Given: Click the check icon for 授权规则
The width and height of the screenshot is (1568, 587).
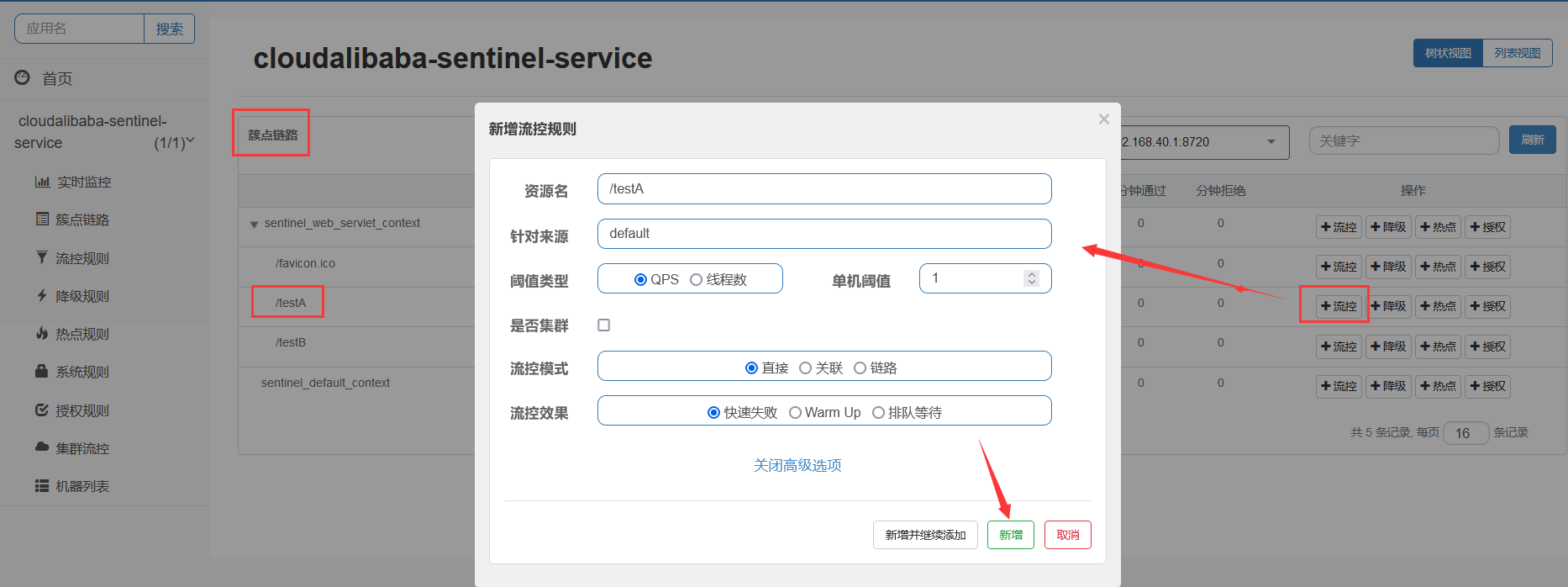Looking at the screenshot, I should pos(42,410).
